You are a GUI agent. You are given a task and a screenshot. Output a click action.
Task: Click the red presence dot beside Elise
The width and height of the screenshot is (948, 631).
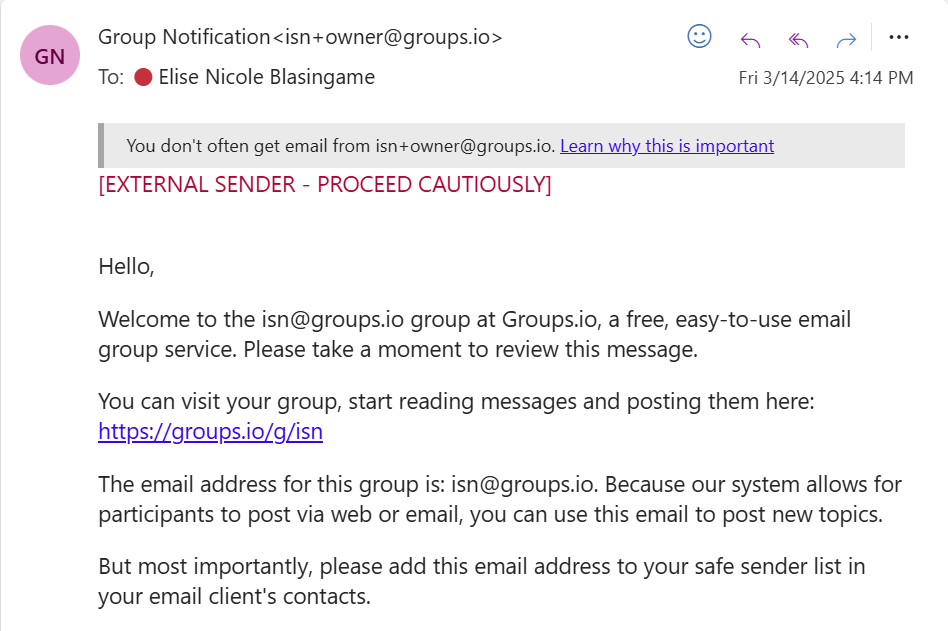click(143, 77)
